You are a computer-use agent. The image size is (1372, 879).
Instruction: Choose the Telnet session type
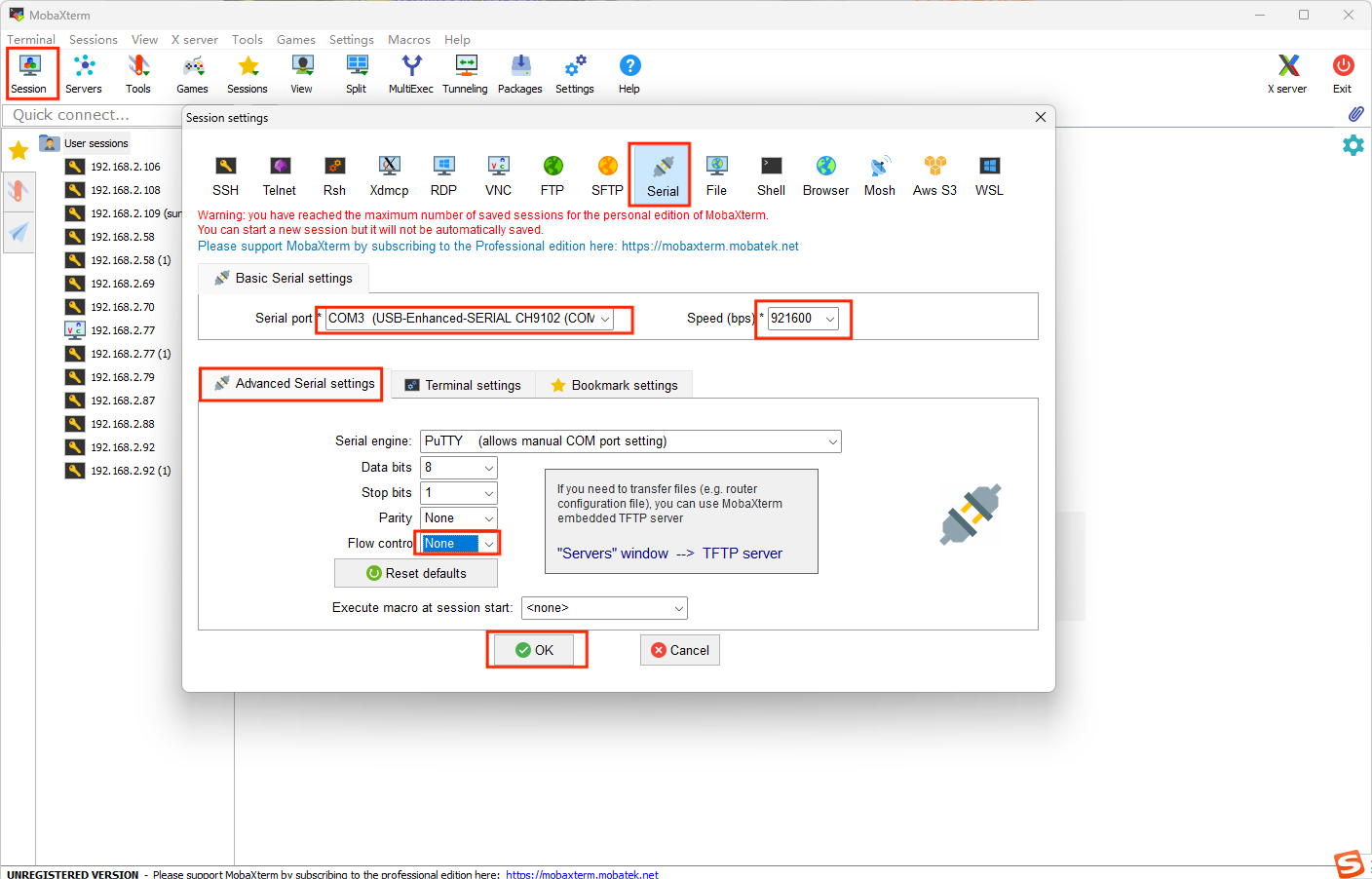tap(280, 175)
